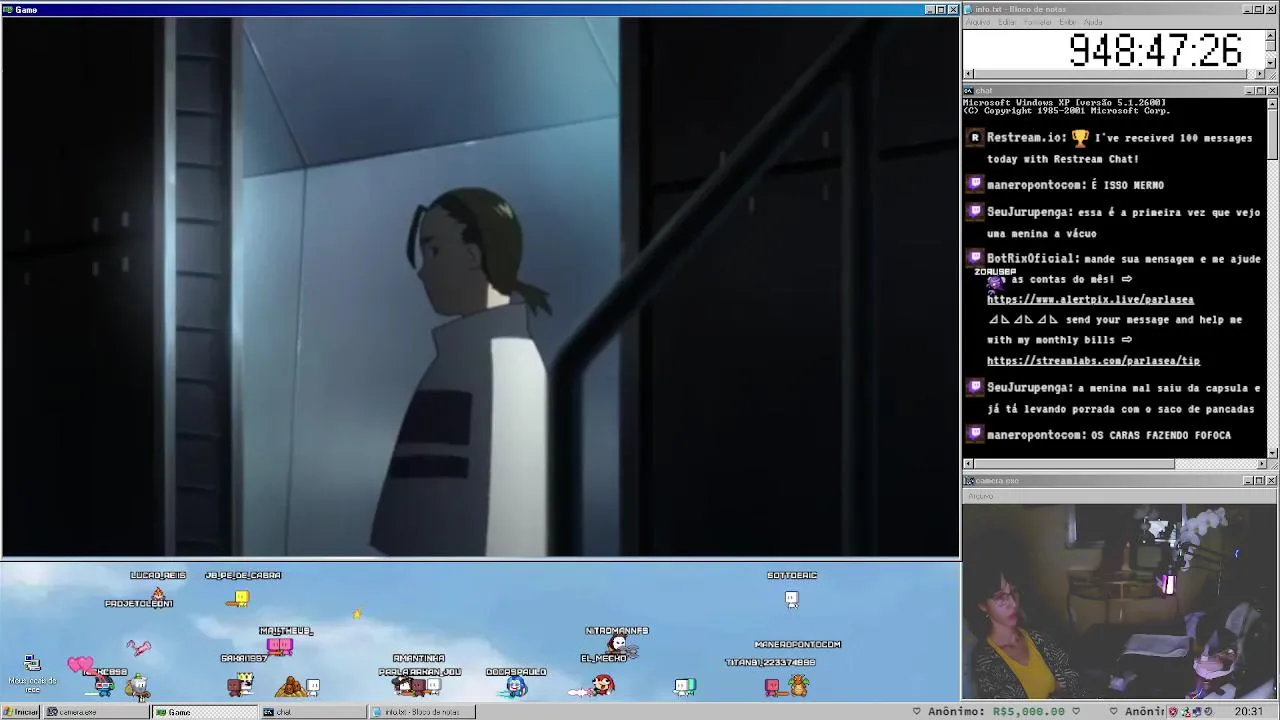This screenshot has height=720, width=1280.
Task: Click the chat horizontal scrollbar thumb
Action: coord(1074,464)
